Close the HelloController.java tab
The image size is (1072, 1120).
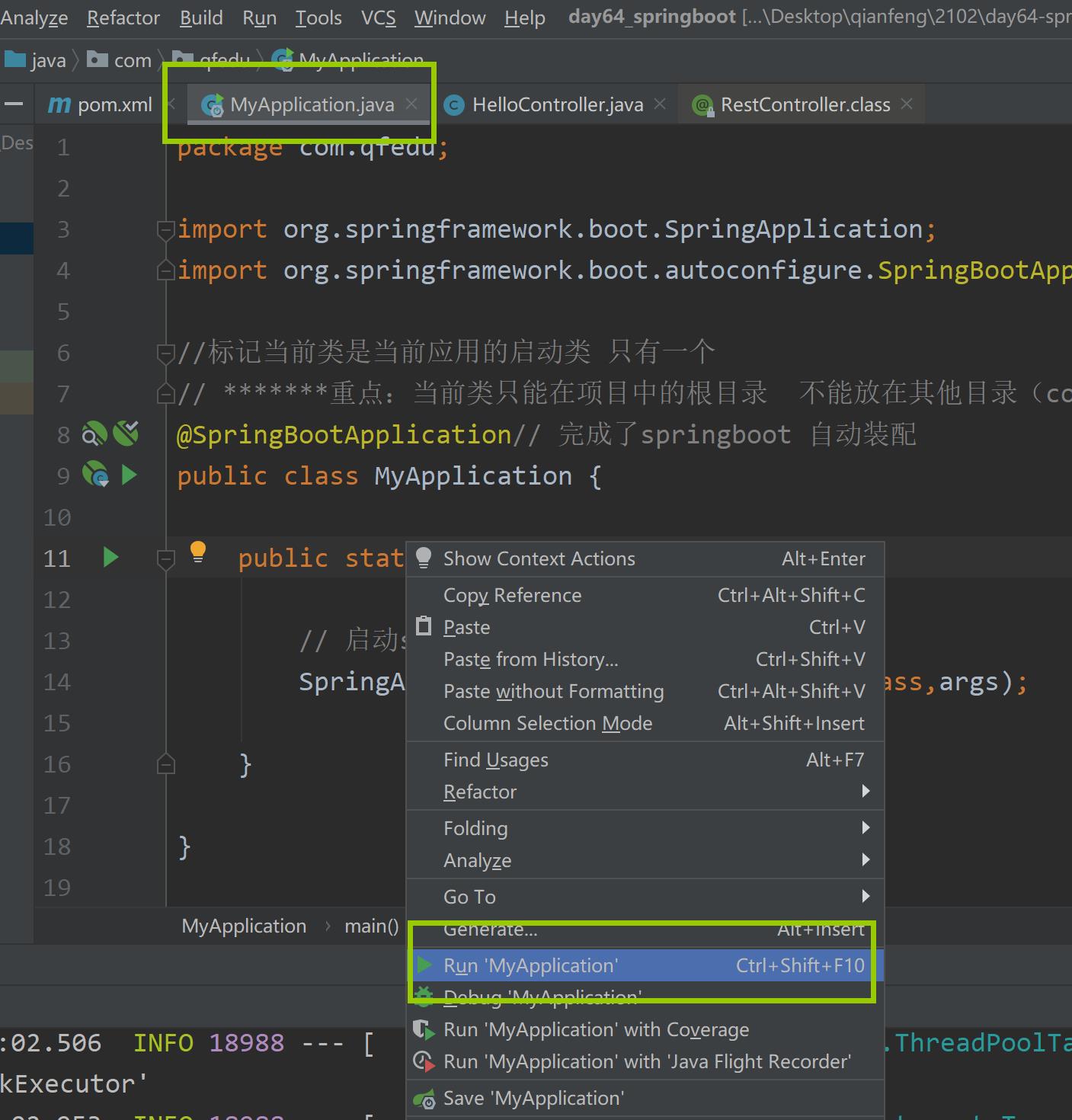coord(660,104)
